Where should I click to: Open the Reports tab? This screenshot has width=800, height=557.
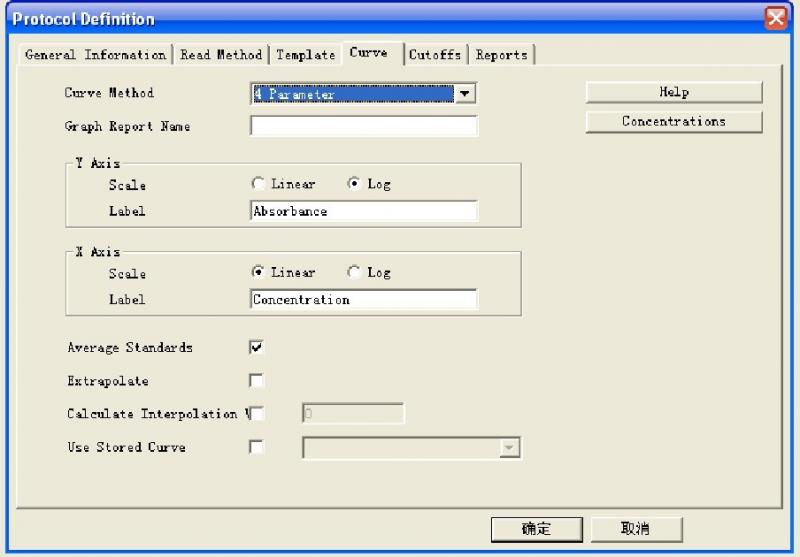point(501,55)
